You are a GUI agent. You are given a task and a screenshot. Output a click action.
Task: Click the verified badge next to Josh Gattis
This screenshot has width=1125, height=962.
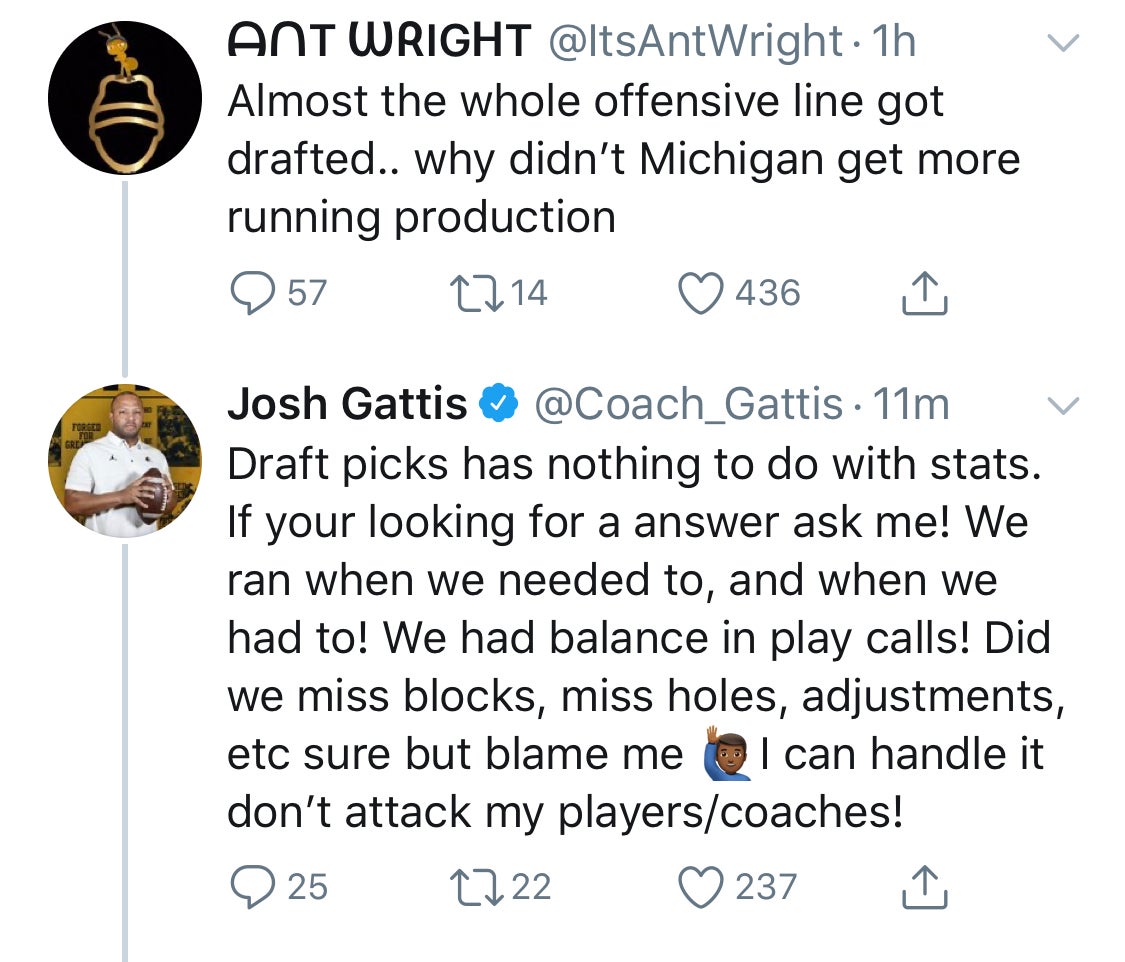[499, 403]
